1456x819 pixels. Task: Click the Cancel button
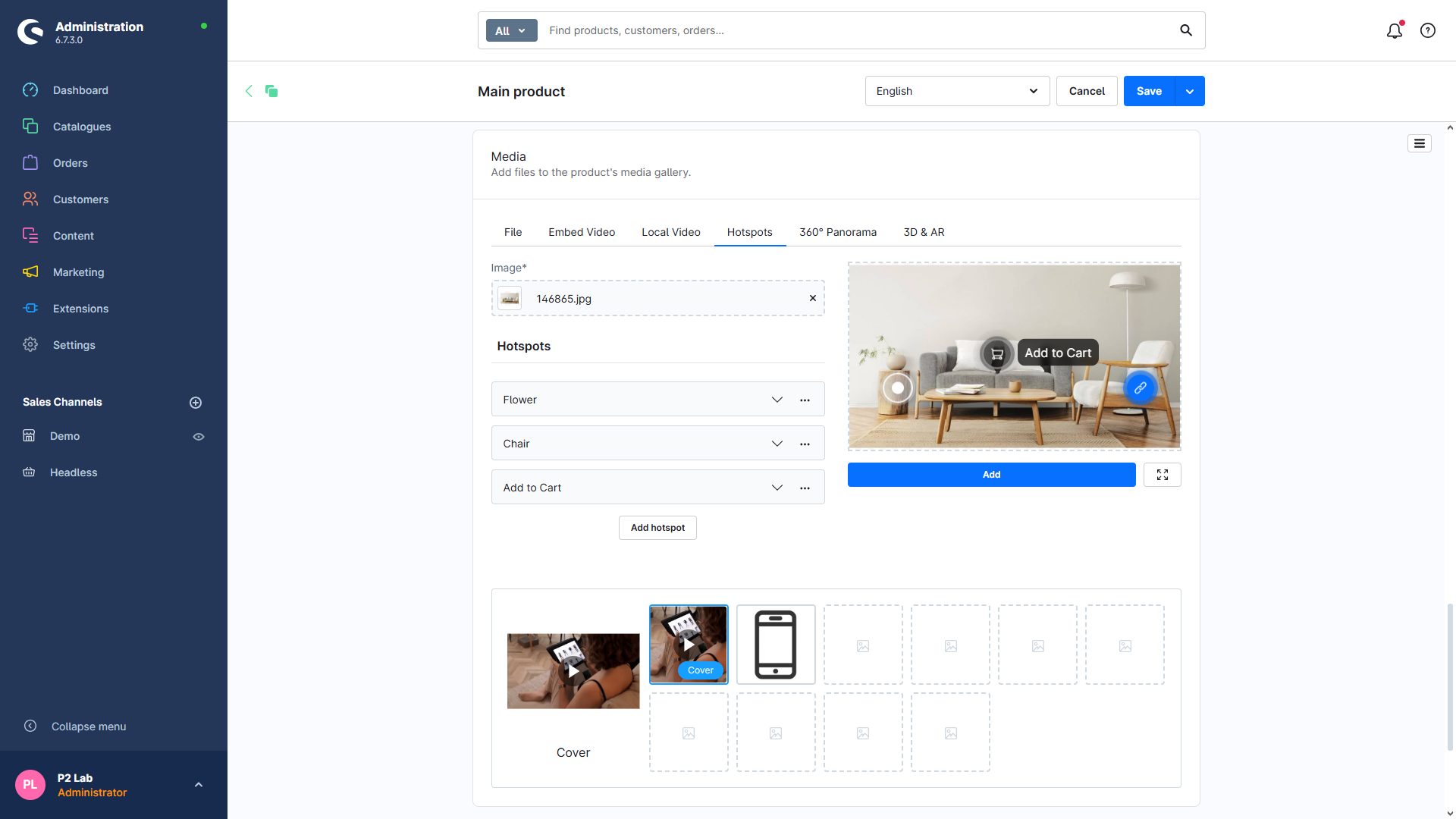click(x=1087, y=91)
